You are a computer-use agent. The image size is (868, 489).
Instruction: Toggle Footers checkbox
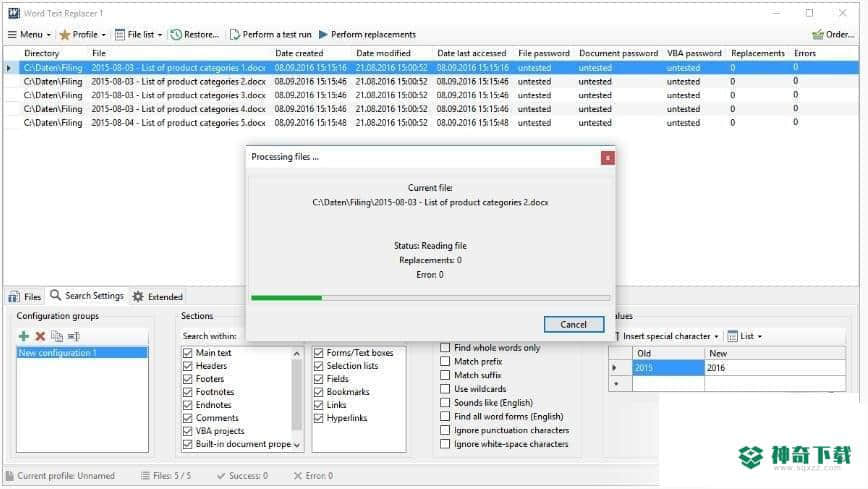[x=188, y=379]
